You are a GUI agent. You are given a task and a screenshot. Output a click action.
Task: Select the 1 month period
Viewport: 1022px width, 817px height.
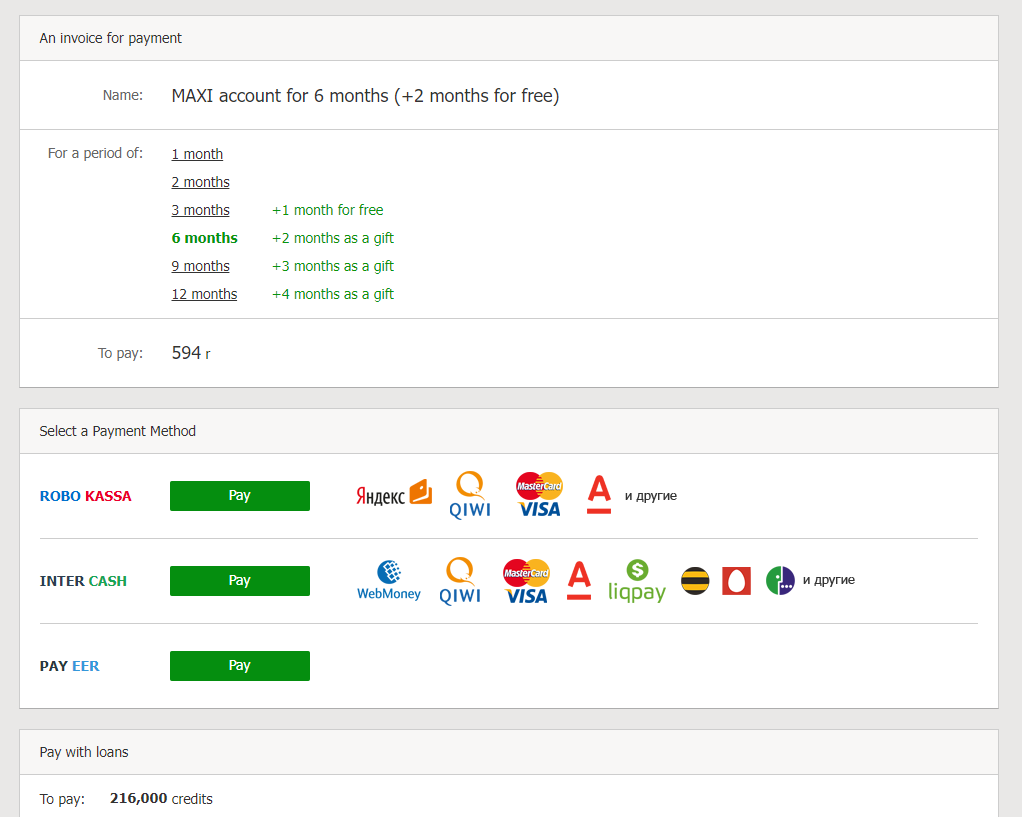tap(197, 154)
